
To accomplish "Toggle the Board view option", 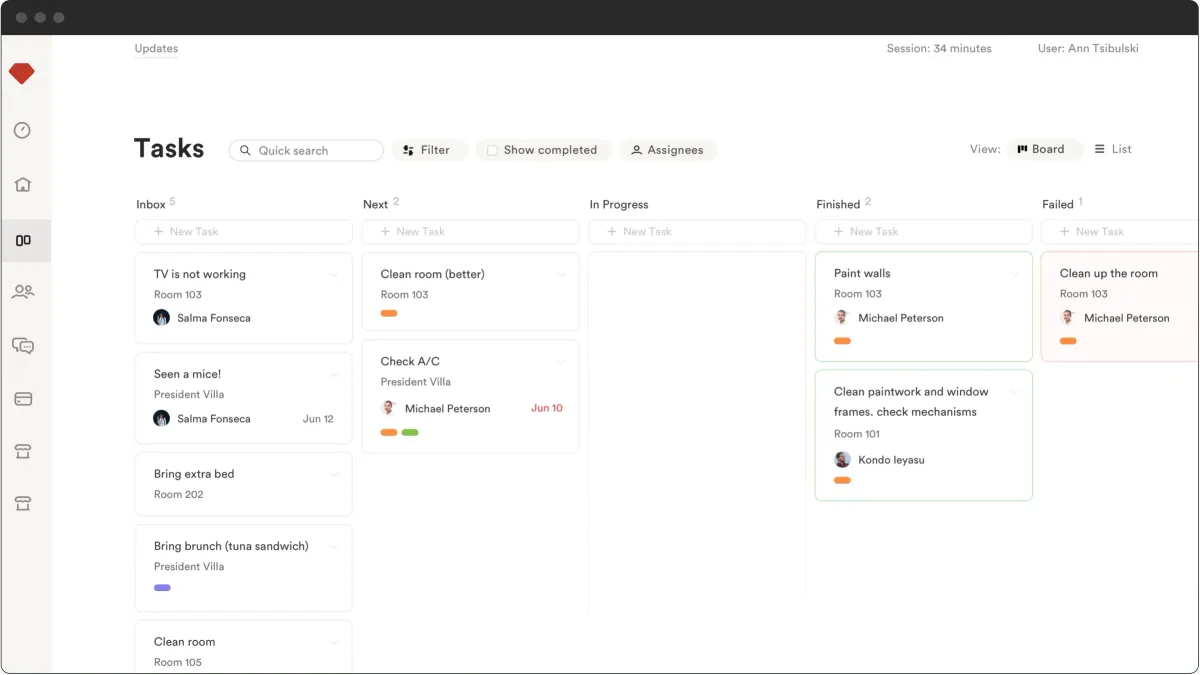I will pos(1044,148).
